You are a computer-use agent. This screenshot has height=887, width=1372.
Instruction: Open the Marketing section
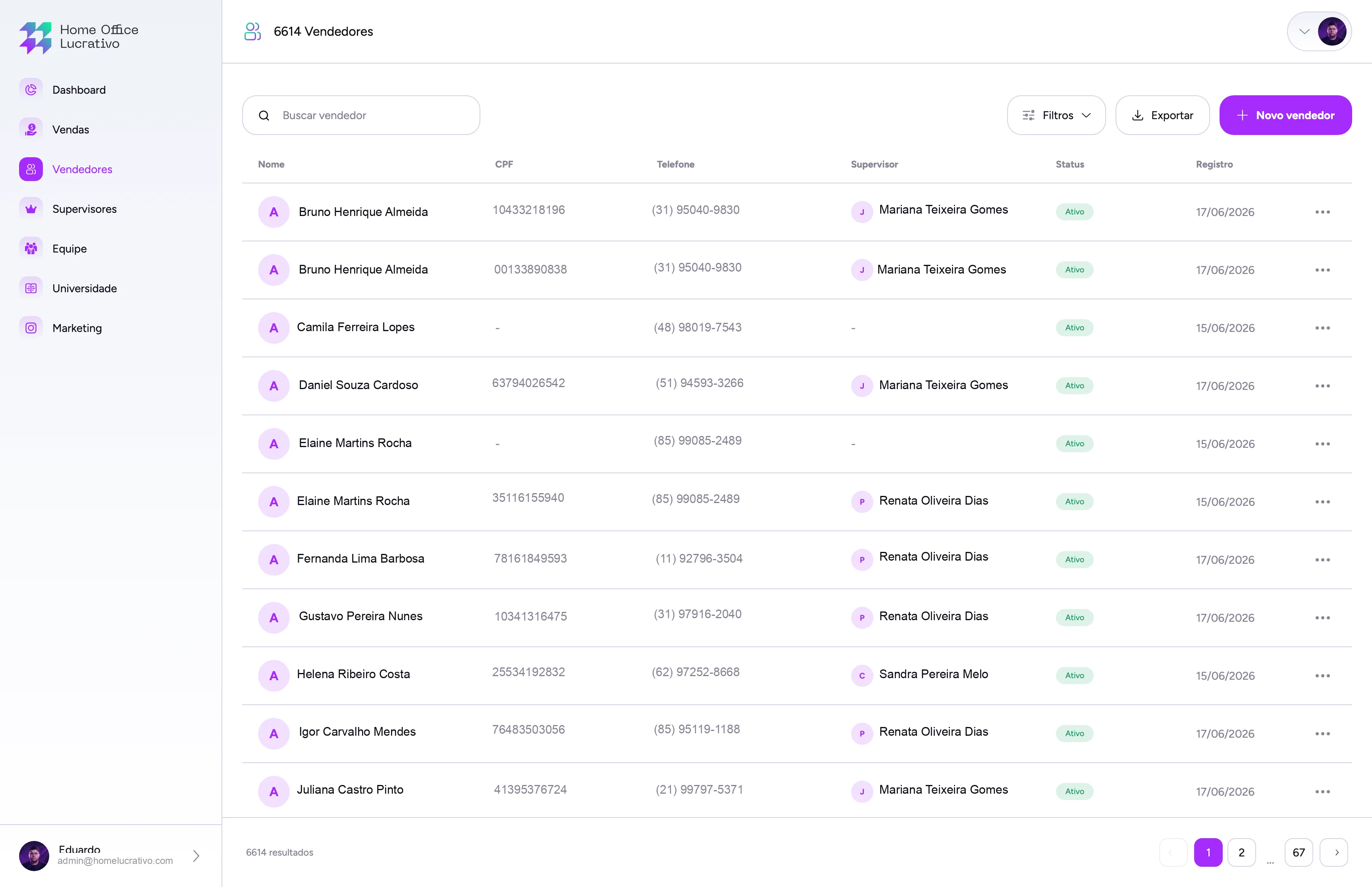click(x=77, y=328)
